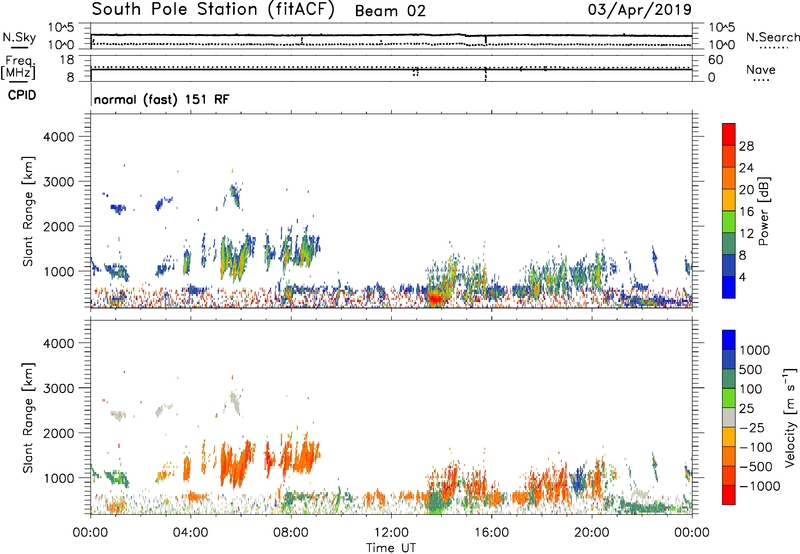The height and width of the screenshot is (554, 800).
Task: Click 'Time UT' axis label
Action: point(391,548)
